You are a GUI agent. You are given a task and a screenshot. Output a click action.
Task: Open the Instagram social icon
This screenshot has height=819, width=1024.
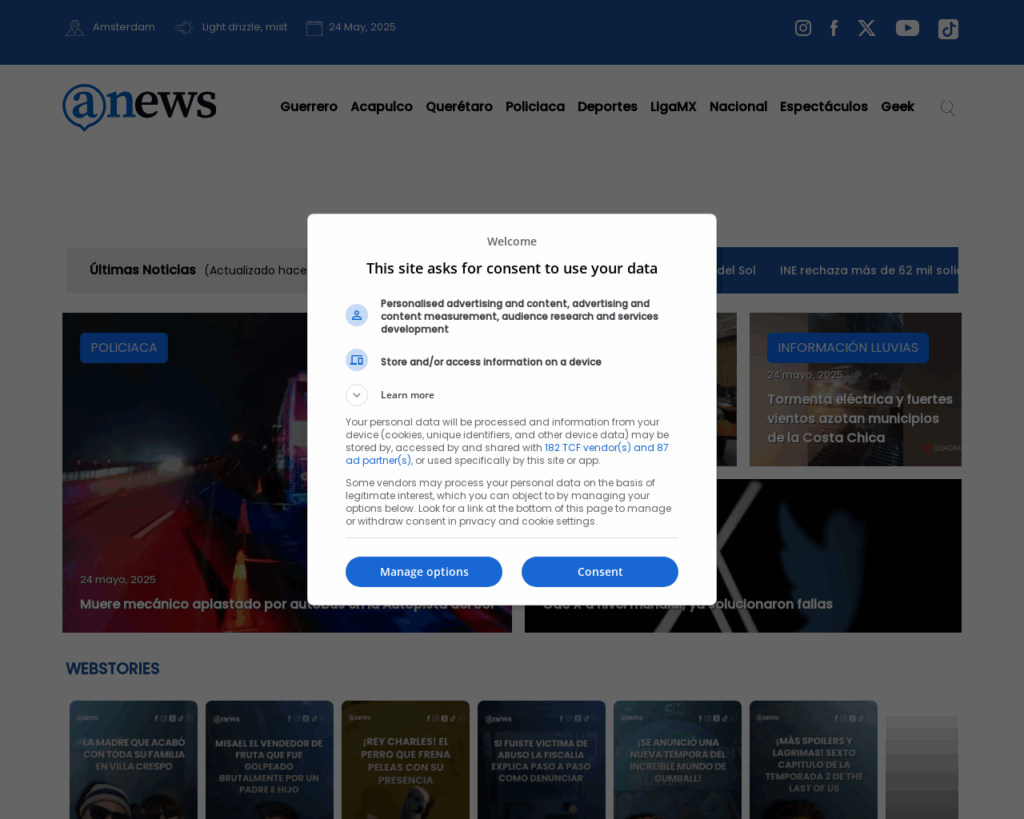pos(802,28)
